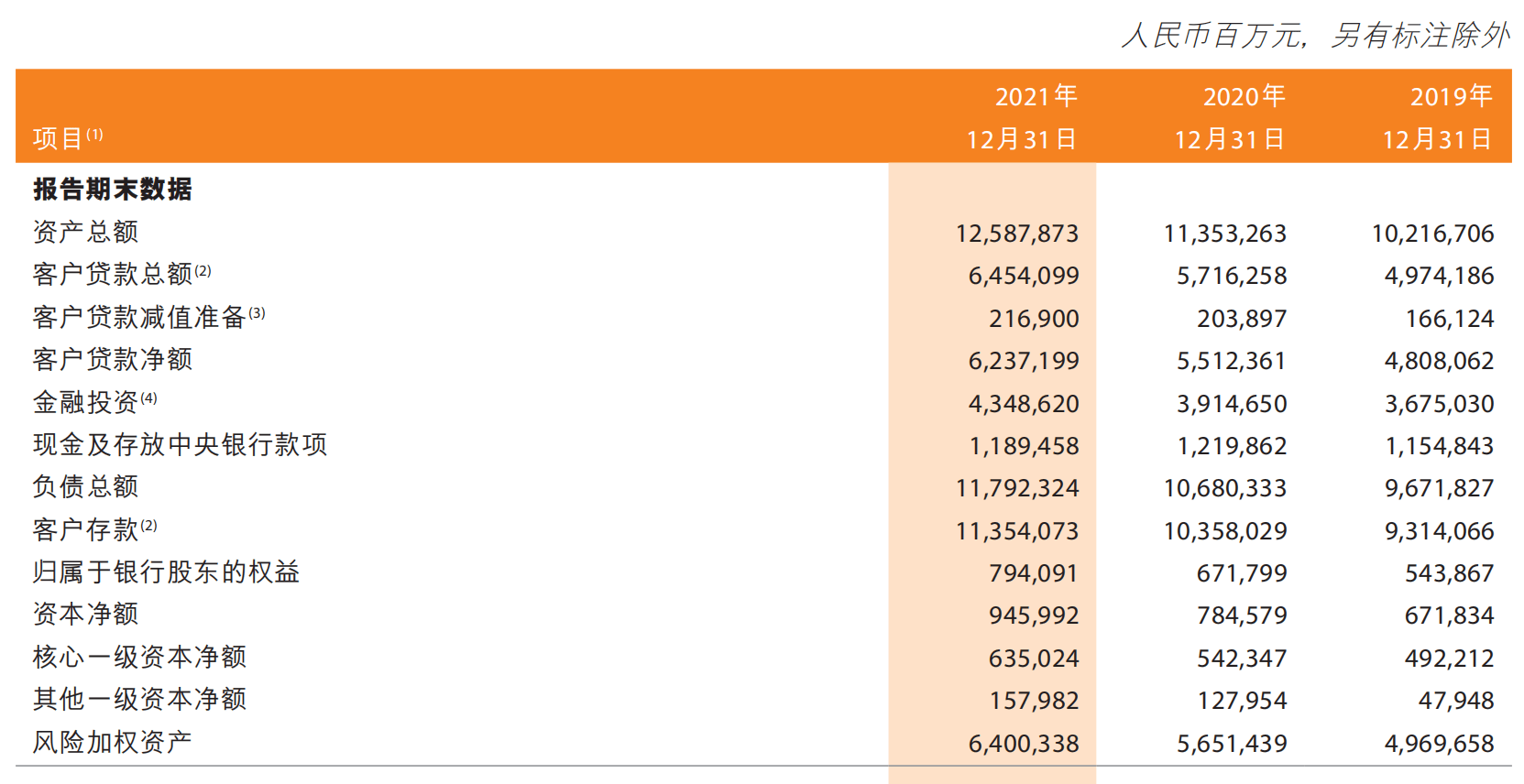Select the 客户贷款减值准备 row label
The image size is (1524, 784).
[149, 317]
